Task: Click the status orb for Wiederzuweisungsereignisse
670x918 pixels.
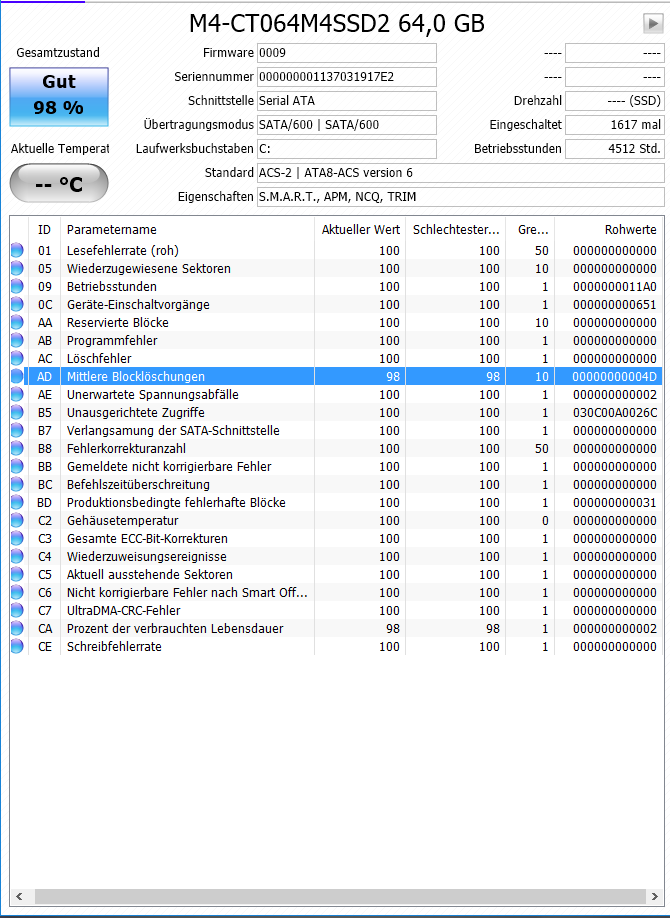Action: (17, 557)
